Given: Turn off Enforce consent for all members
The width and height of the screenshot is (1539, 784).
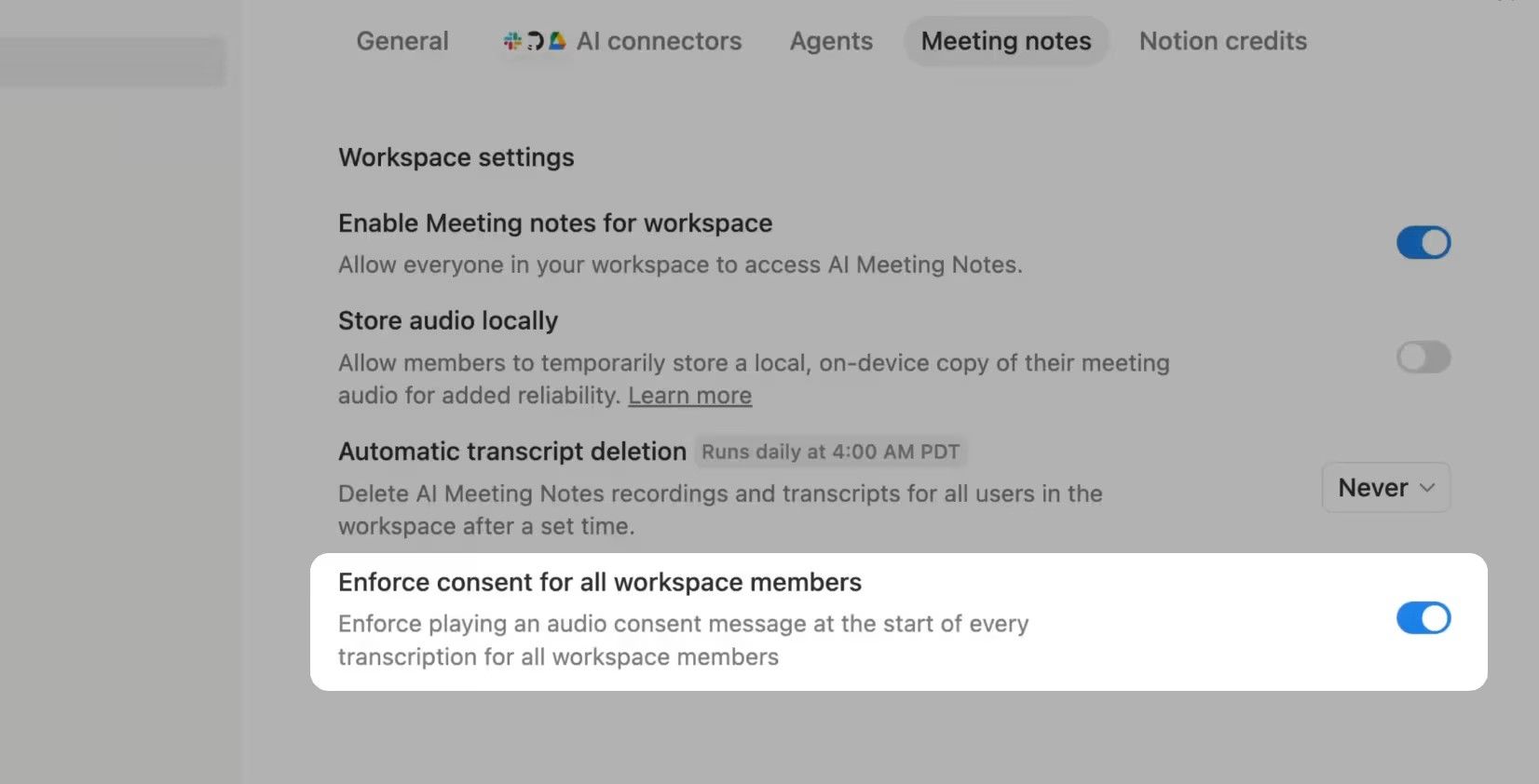Looking at the screenshot, I should click(x=1423, y=618).
